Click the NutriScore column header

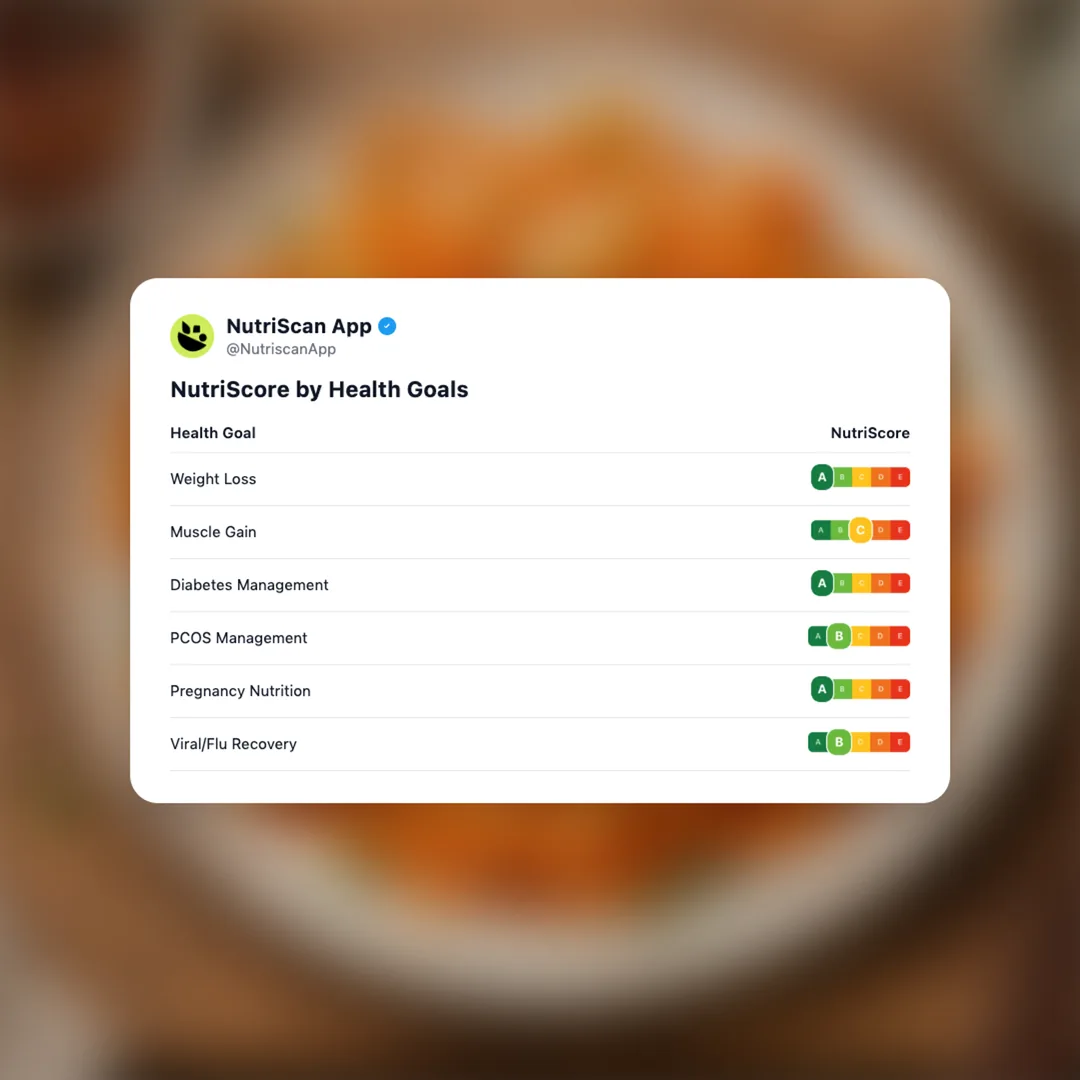pyautogui.click(x=870, y=433)
